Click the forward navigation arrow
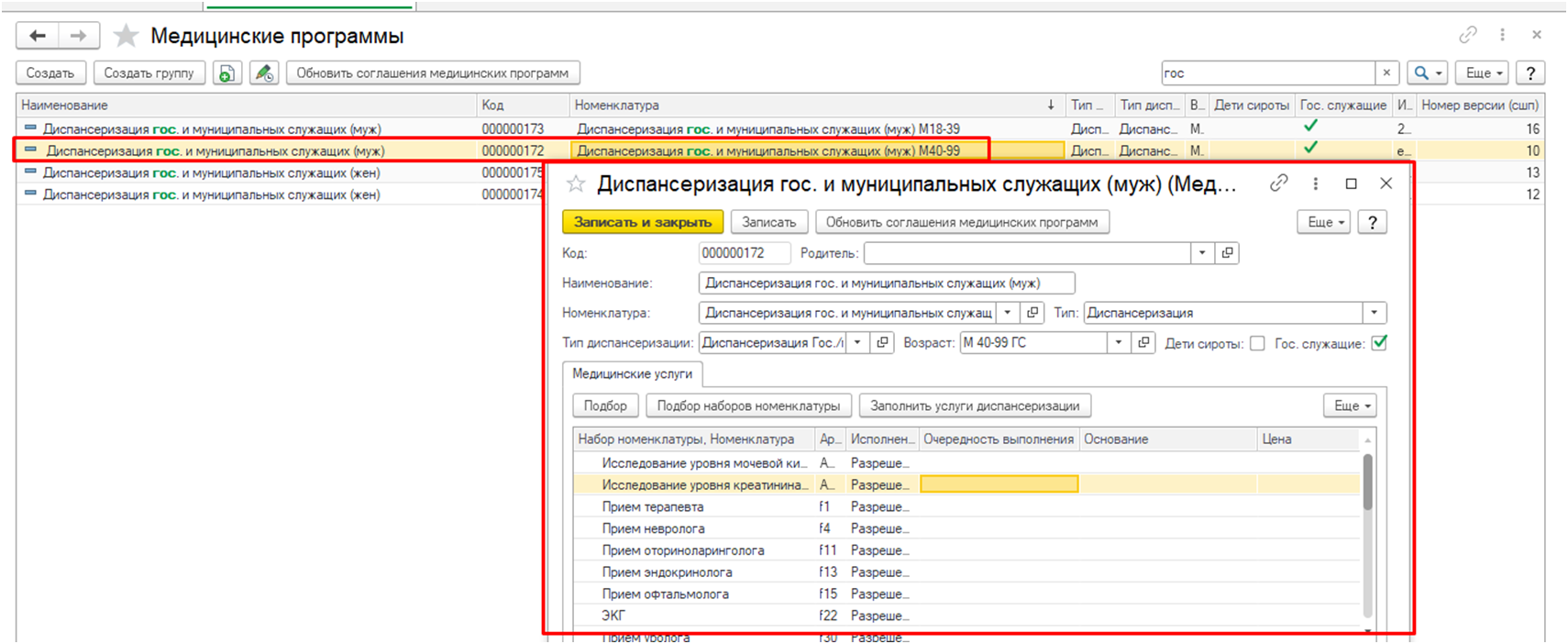Screen dimensions: 1568x644 pyautogui.click(x=79, y=36)
